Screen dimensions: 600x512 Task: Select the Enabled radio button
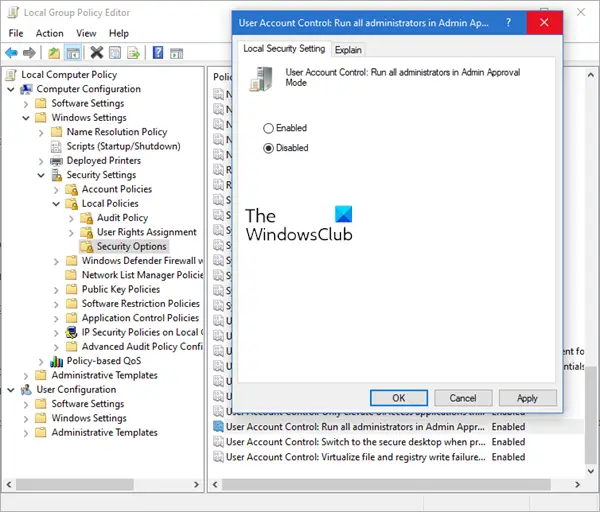click(x=268, y=128)
